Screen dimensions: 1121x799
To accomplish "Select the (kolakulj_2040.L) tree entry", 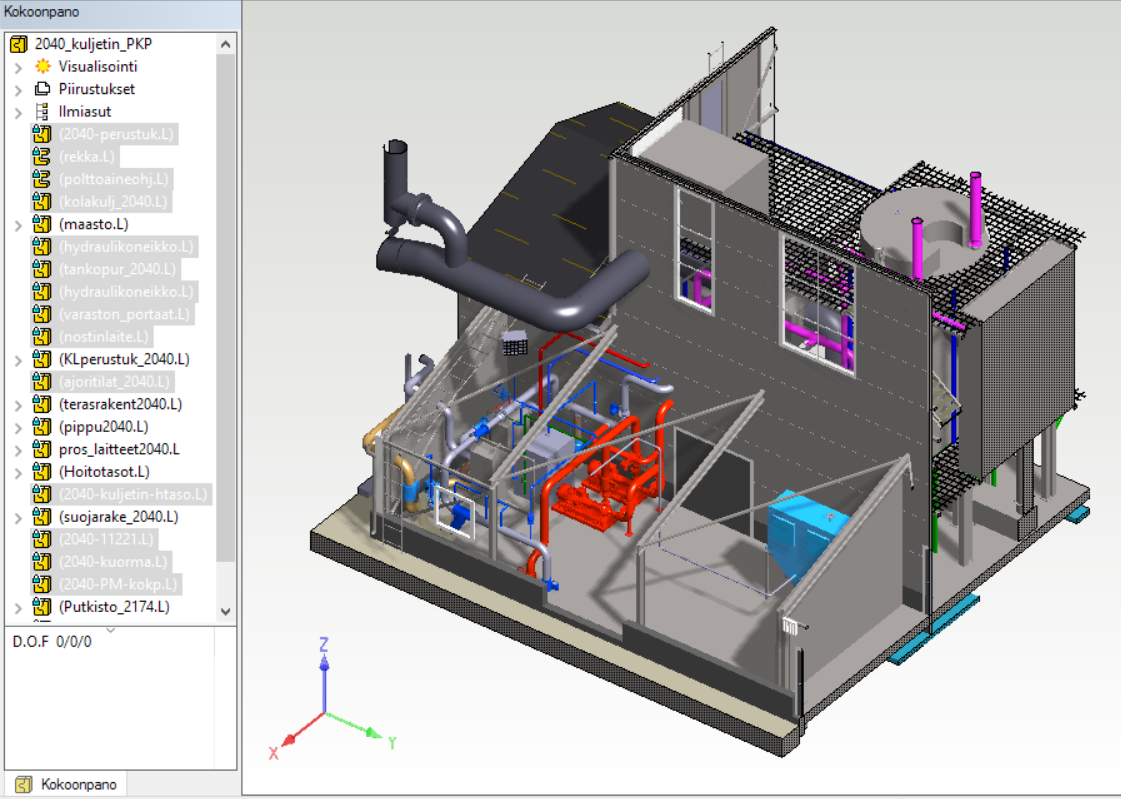I will coord(114,202).
